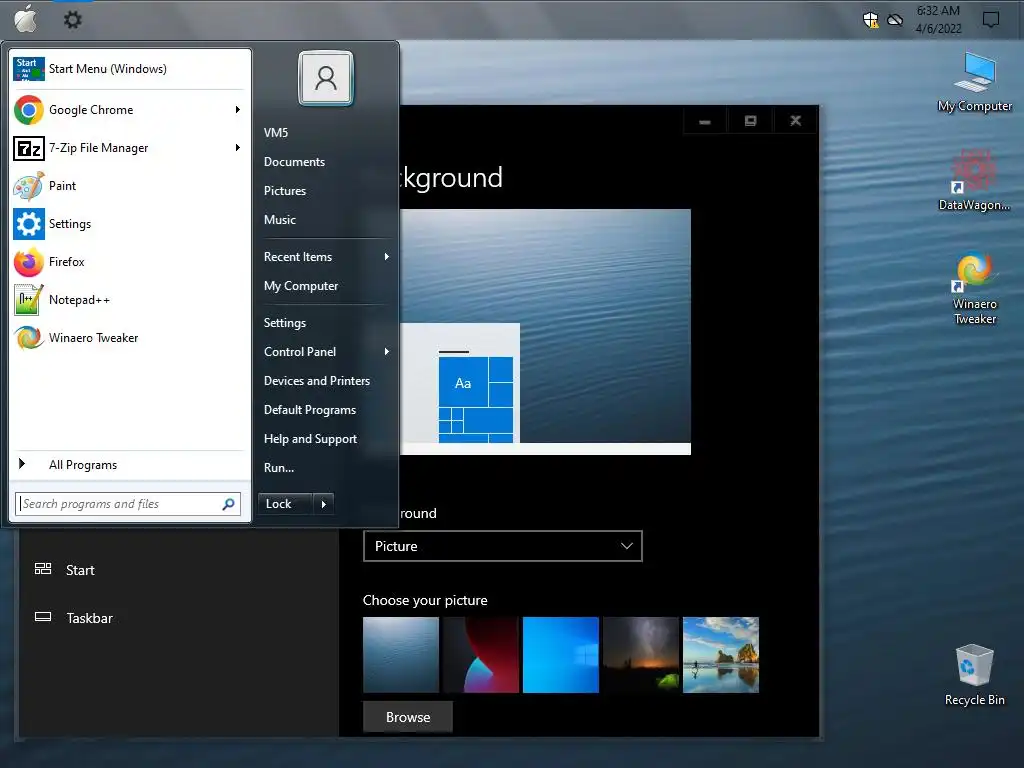Screen dimensions: 1024x768
Task: Click the cloud sync tray icon
Action: coord(895,20)
